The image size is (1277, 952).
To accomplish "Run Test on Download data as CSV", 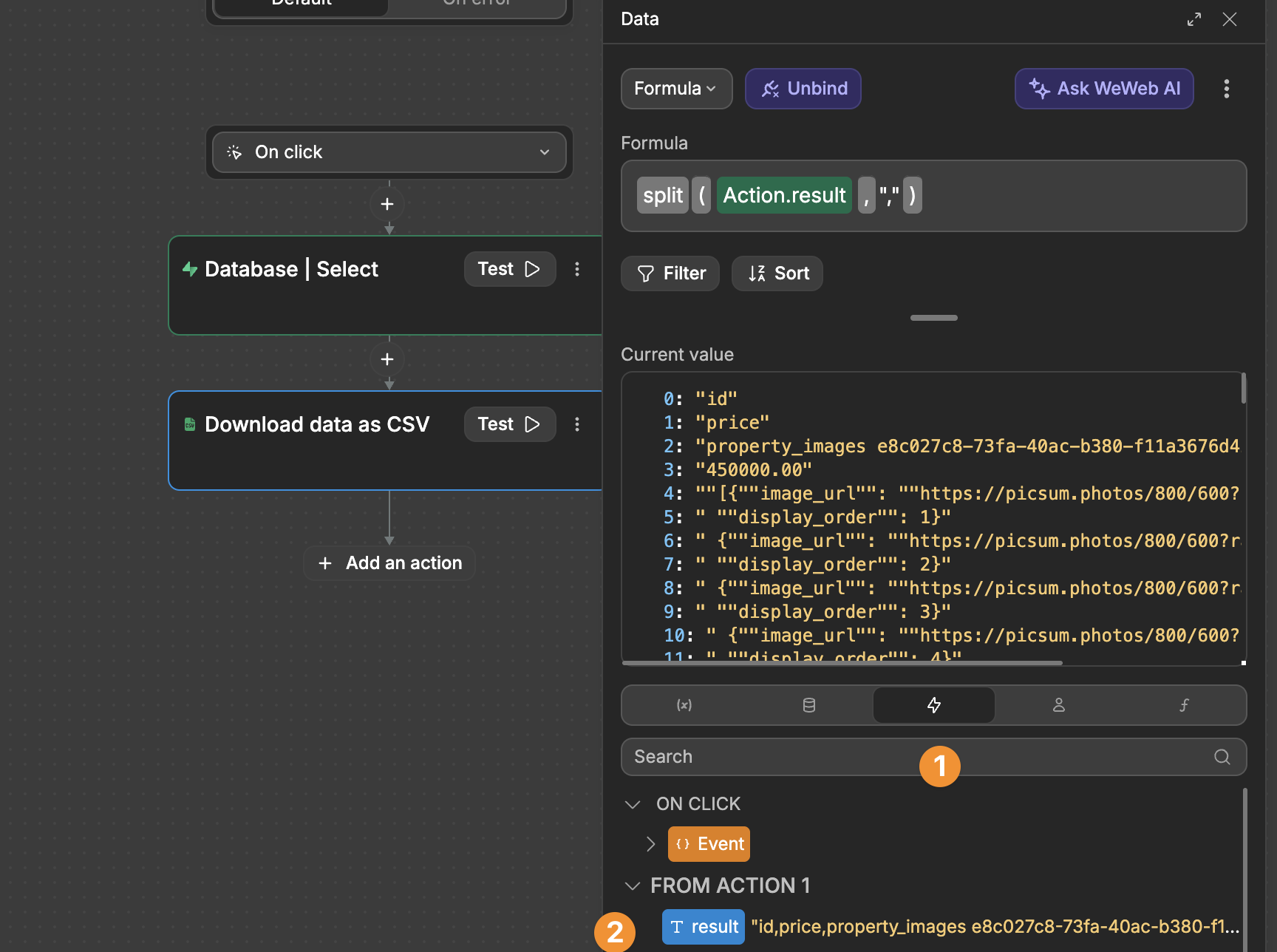I will [x=509, y=424].
